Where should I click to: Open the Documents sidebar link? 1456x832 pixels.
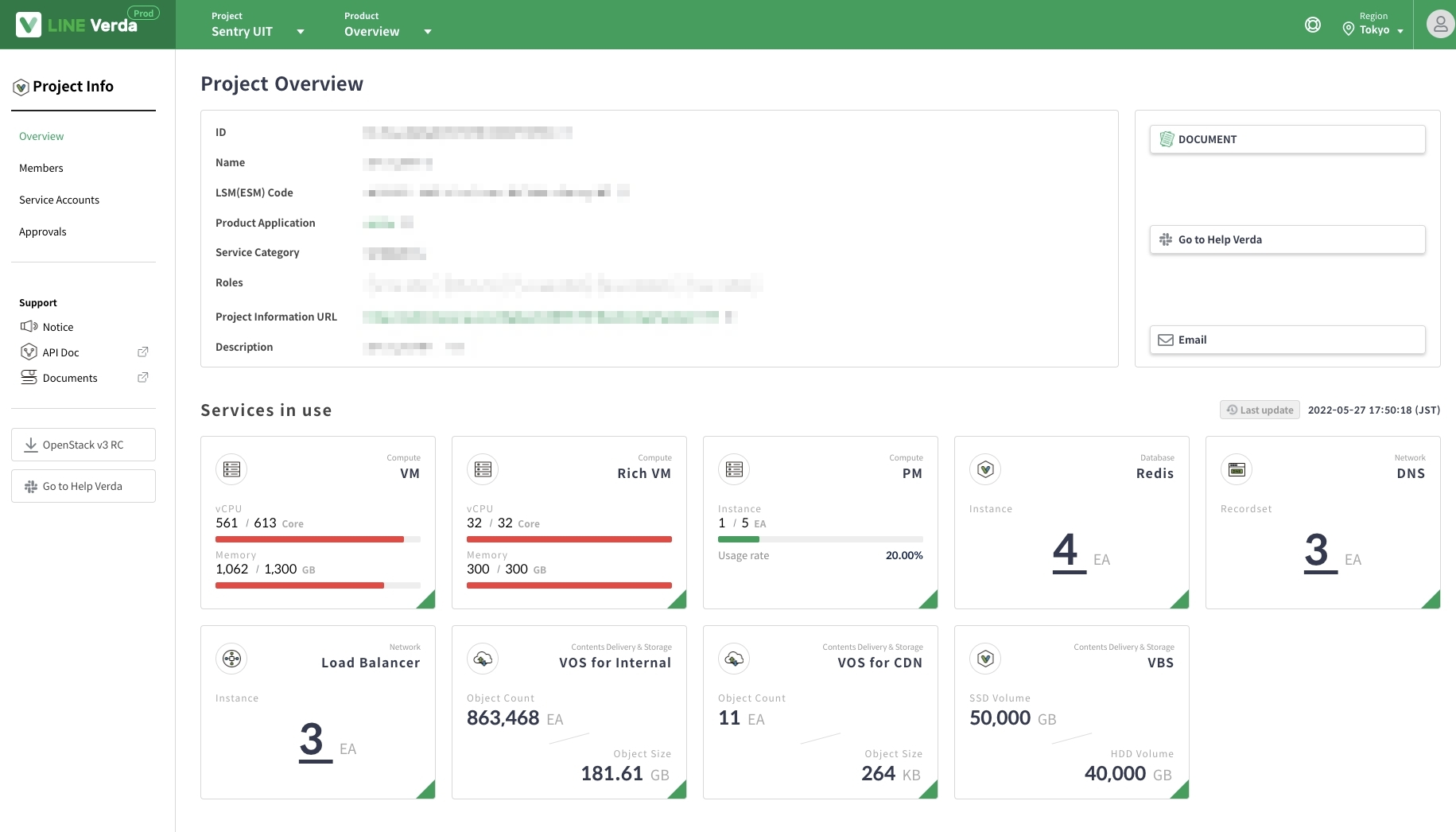70,378
